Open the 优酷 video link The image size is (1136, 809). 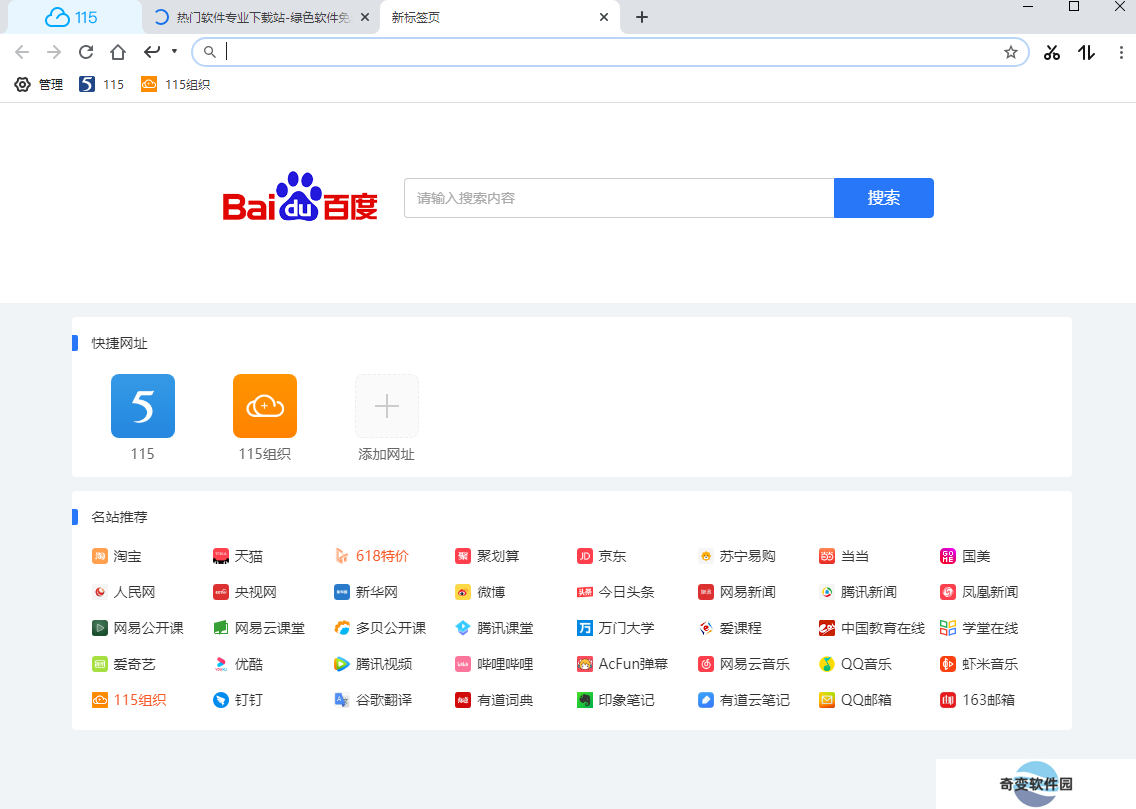click(x=238, y=664)
